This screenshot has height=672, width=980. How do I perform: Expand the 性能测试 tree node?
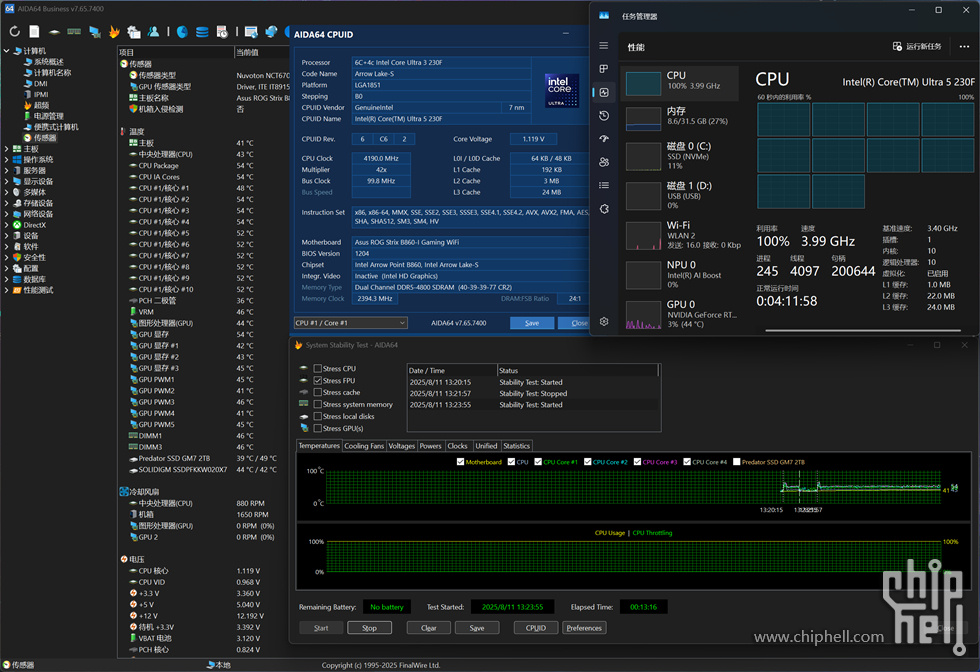6,290
